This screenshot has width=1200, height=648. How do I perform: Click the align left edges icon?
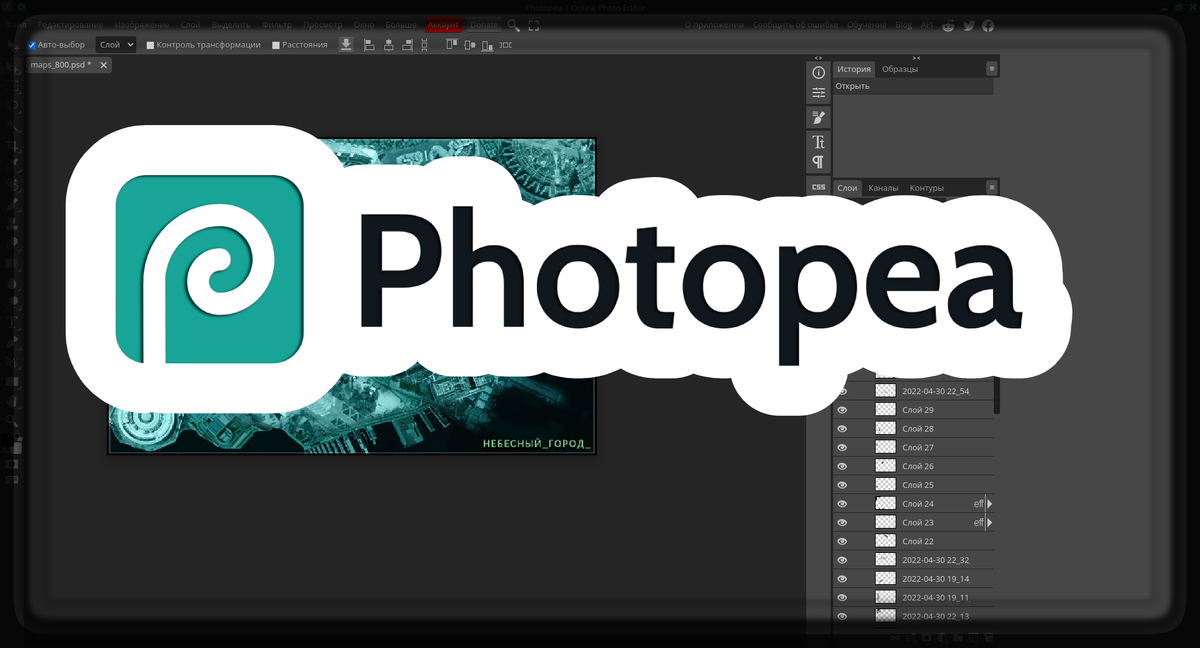[369, 44]
